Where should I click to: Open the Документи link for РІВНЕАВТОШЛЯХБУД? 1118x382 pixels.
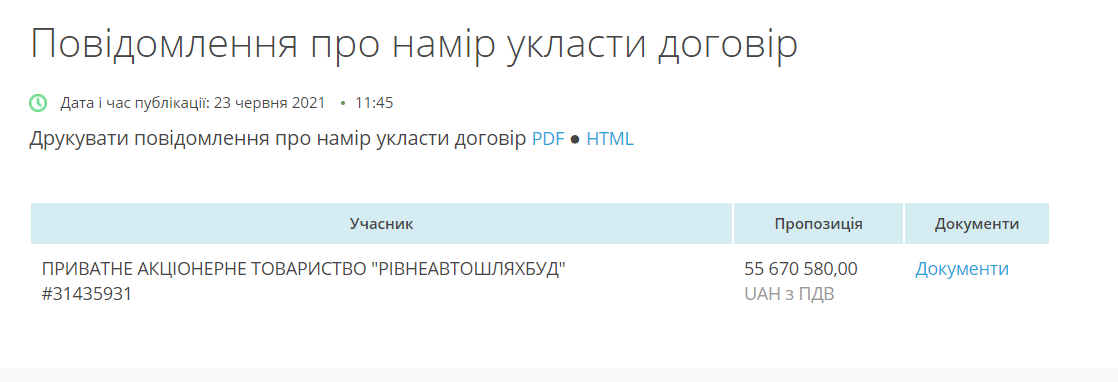click(x=962, y=269)
